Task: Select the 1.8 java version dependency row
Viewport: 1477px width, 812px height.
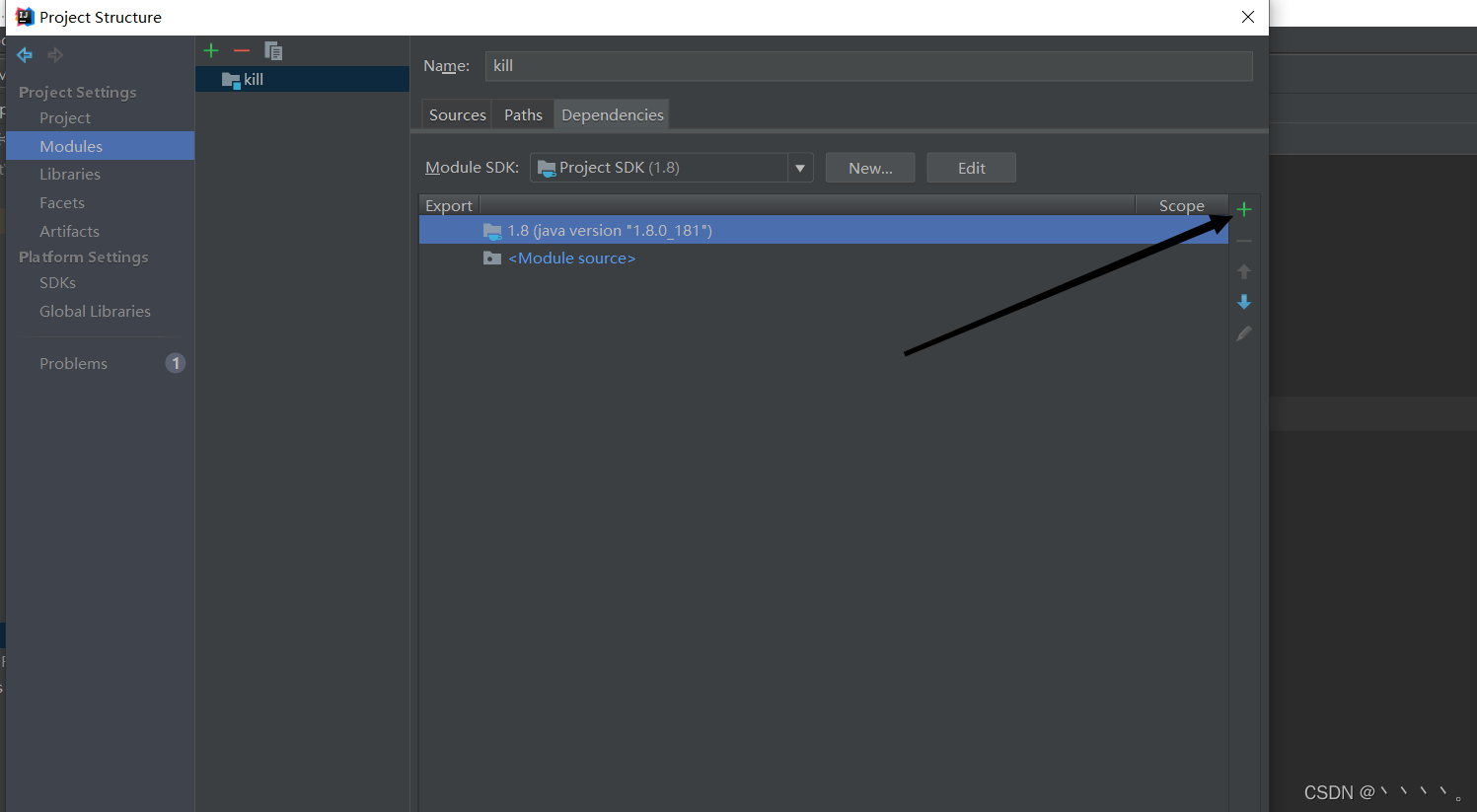Action: point(824,230)
